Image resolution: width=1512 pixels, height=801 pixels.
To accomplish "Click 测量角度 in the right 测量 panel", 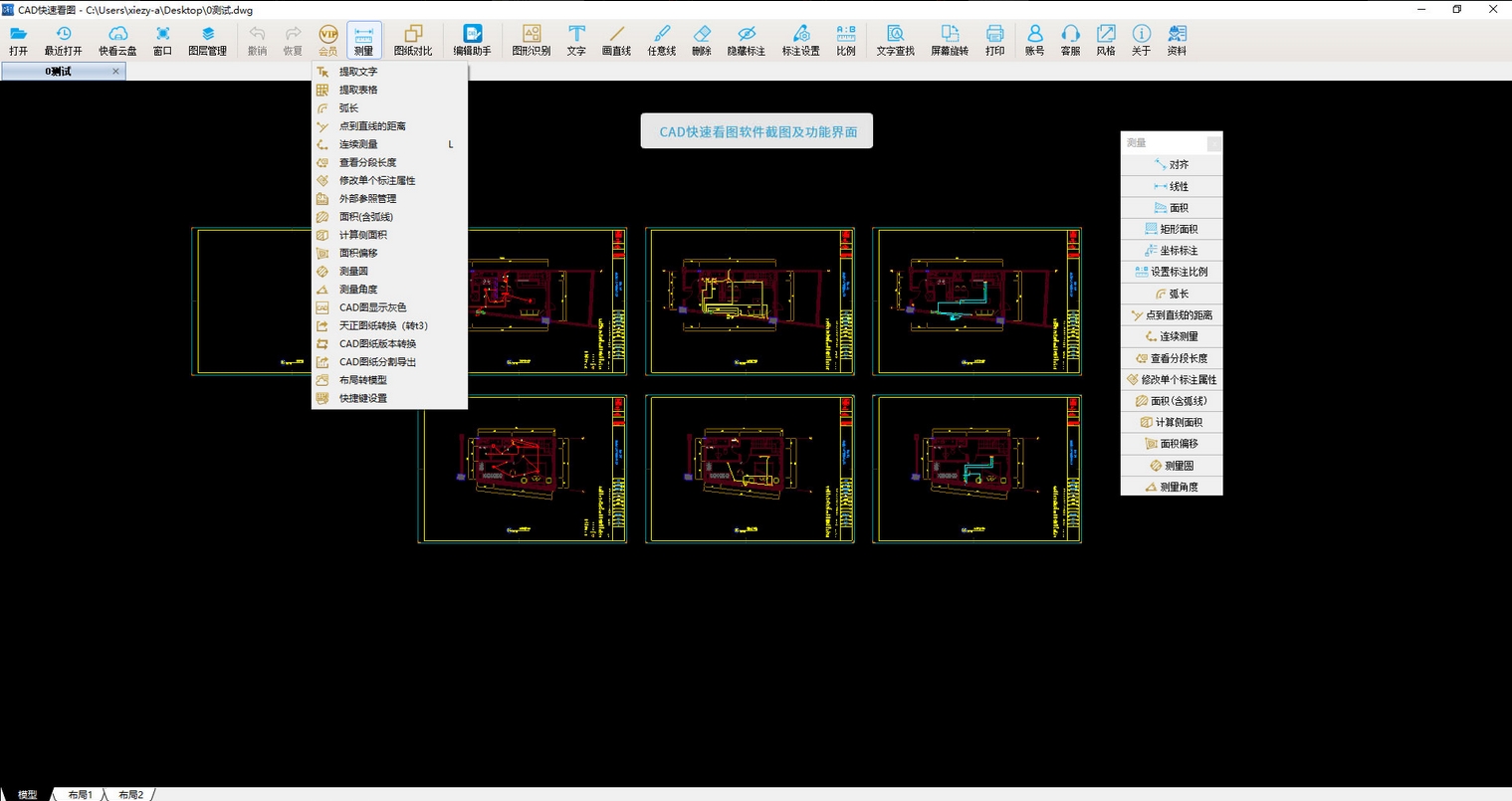I will [x=1172, y=487].
